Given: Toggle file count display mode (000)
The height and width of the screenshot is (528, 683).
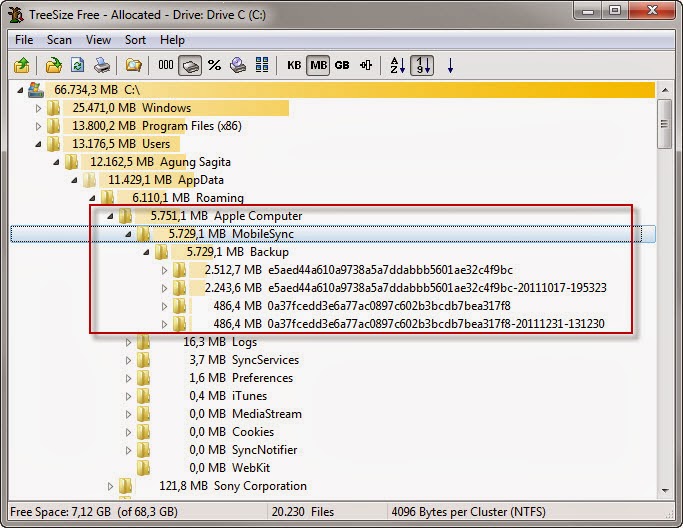Looking at the screenshot, I should point(166,65).
